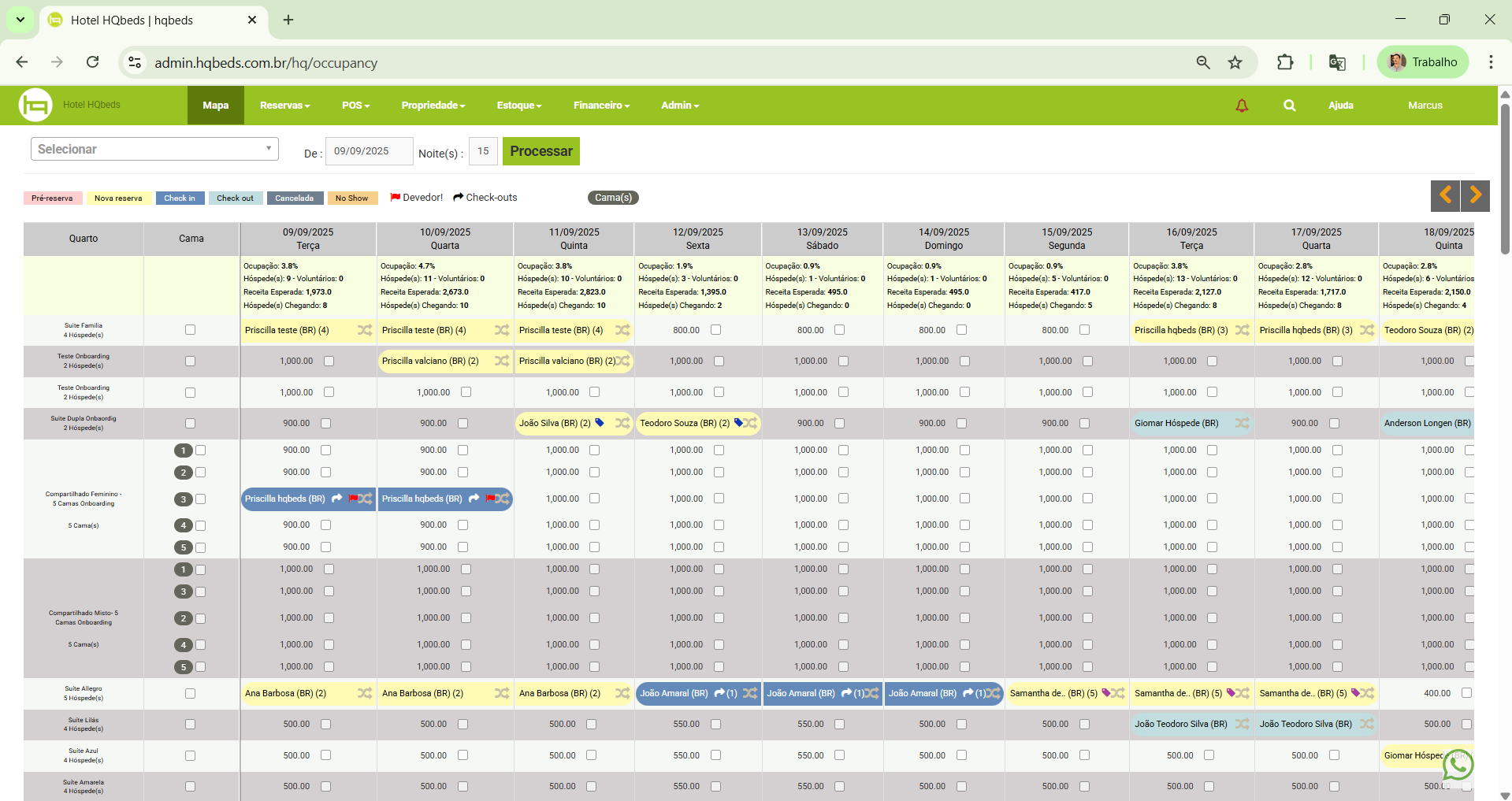This screenshot has height=801, width=1512.
Task: Click the Check in legend button
Action: 180,198
